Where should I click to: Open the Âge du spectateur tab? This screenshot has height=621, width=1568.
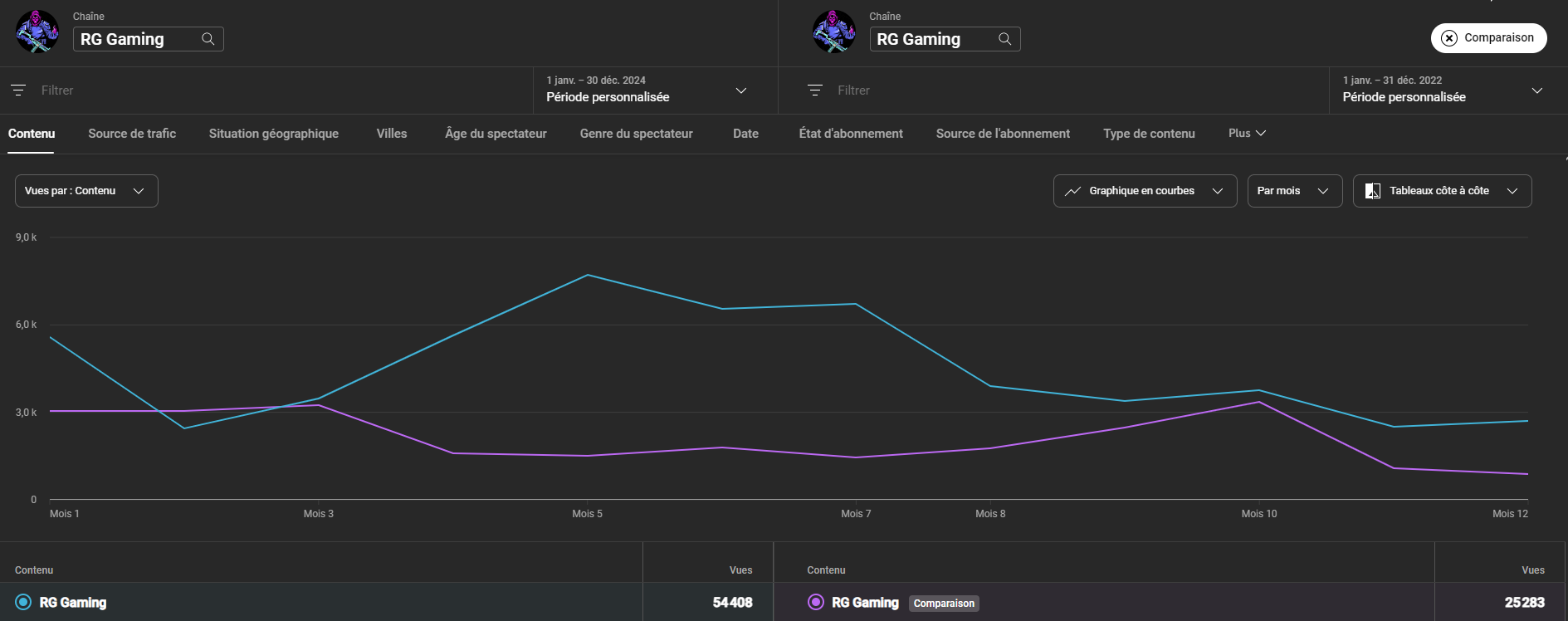point(496,134)
